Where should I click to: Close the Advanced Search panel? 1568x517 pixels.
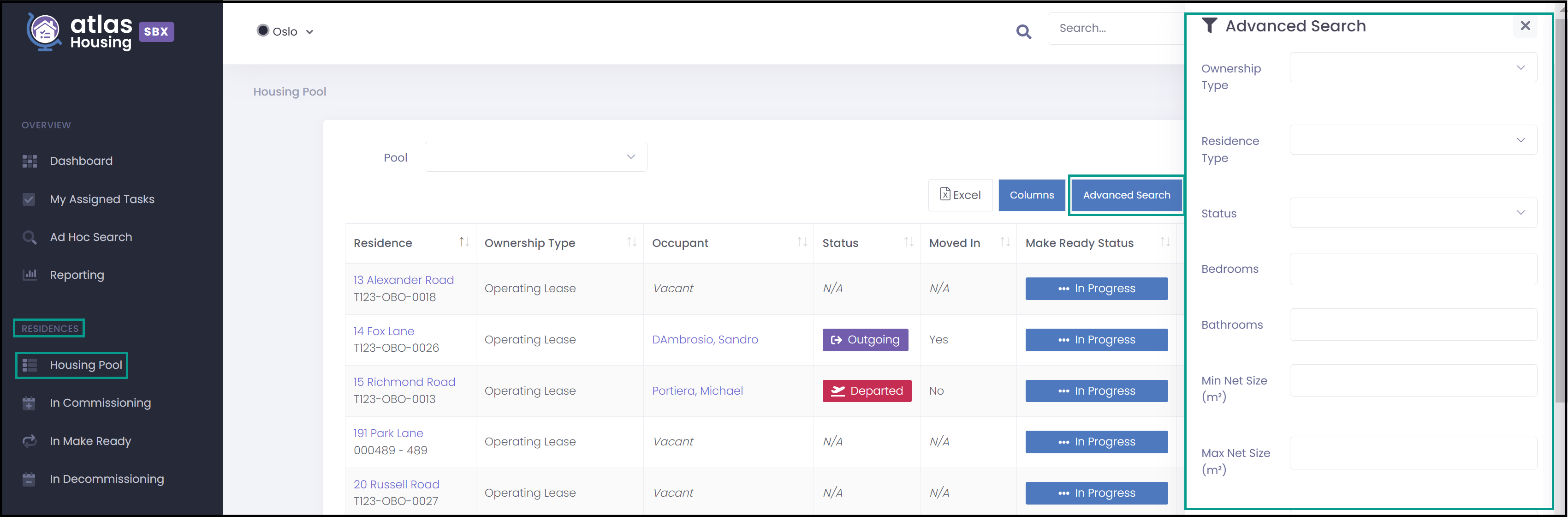pyautogui.click(x=1525, y=25)
